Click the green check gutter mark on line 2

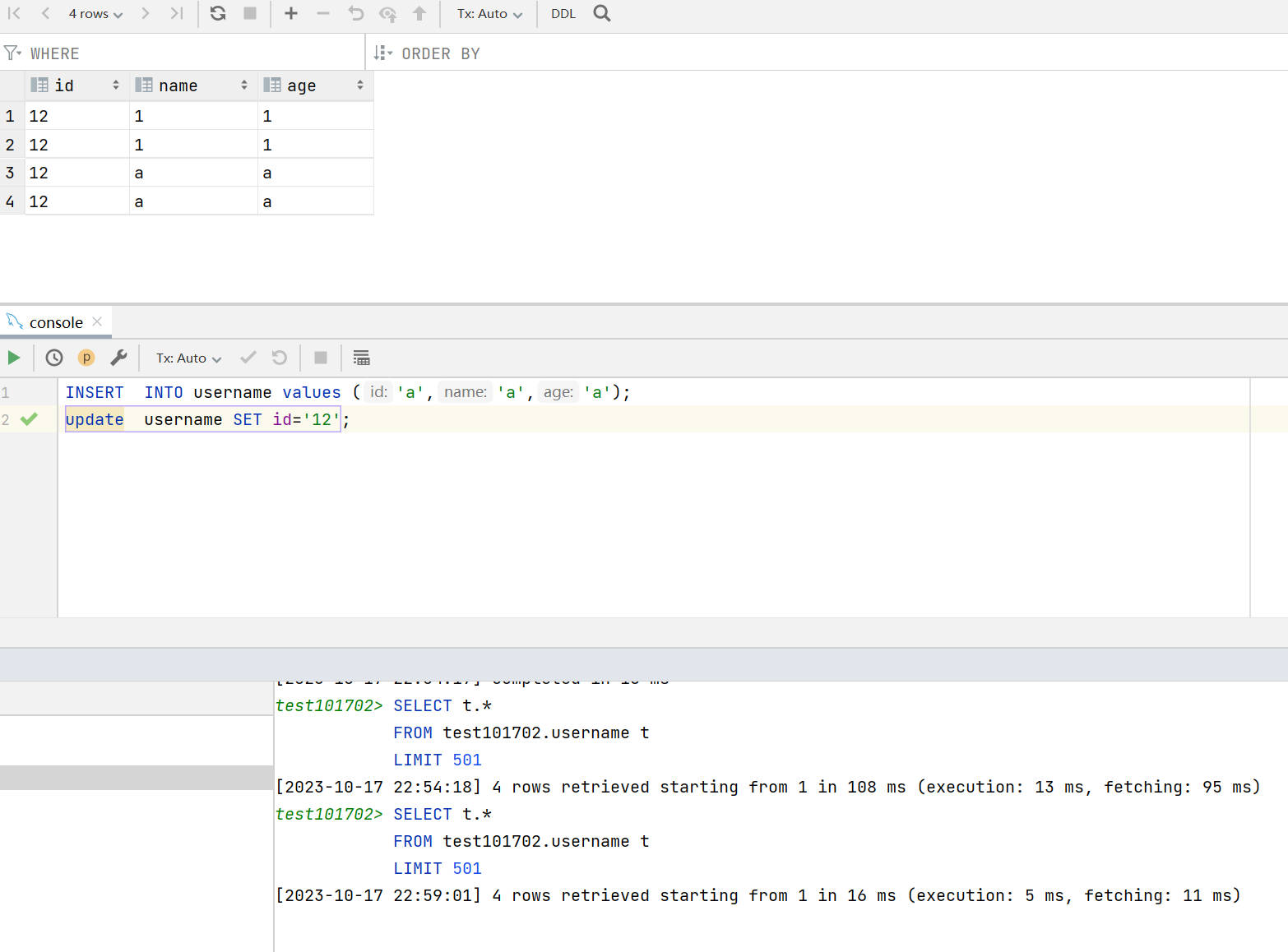click(x=29, y=419)
